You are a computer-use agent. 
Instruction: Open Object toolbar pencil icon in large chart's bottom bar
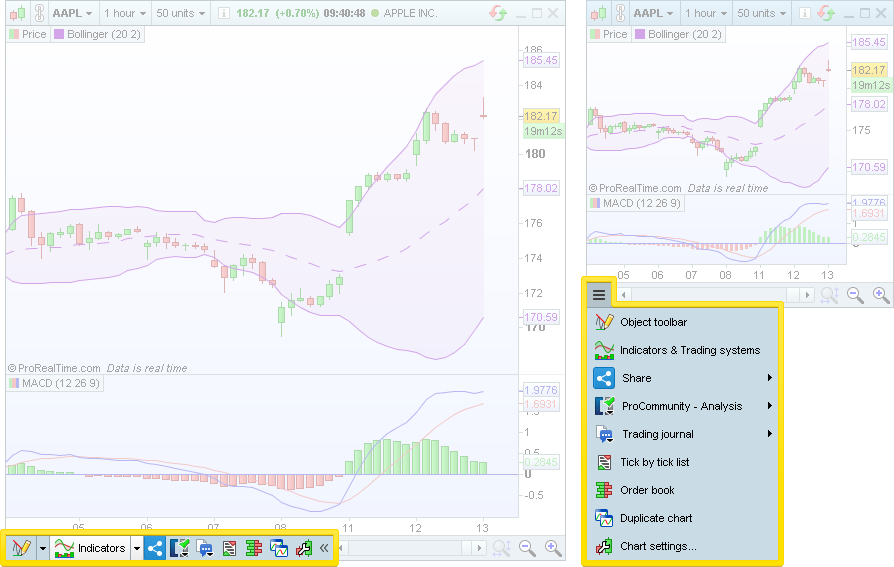pyautogui.click(x=18, y=548)
